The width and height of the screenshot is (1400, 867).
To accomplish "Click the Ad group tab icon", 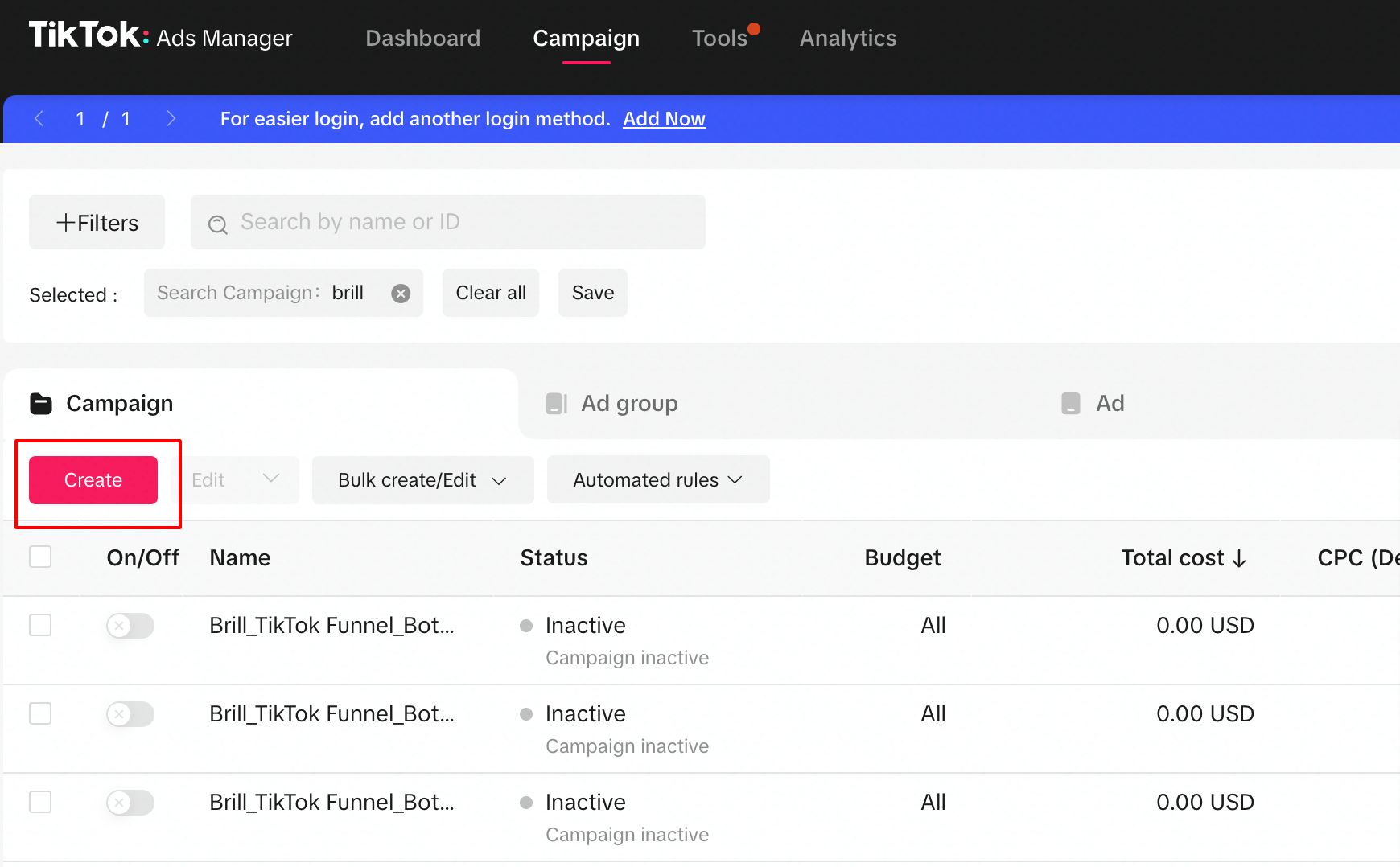I will click(x=556, y=404).
